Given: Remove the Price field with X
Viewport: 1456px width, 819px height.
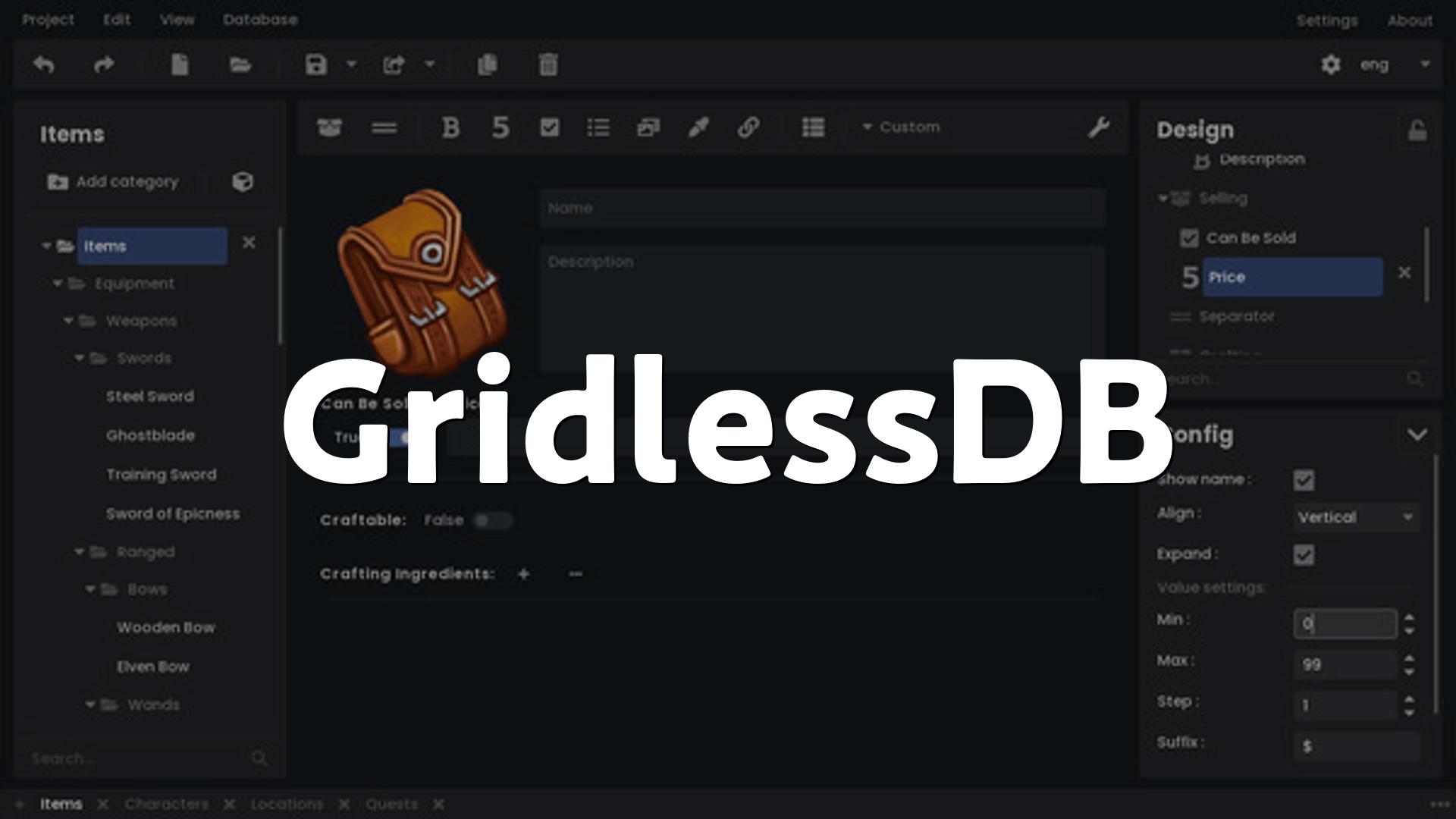Looking at the screenshot, I should click(1404, 273).
